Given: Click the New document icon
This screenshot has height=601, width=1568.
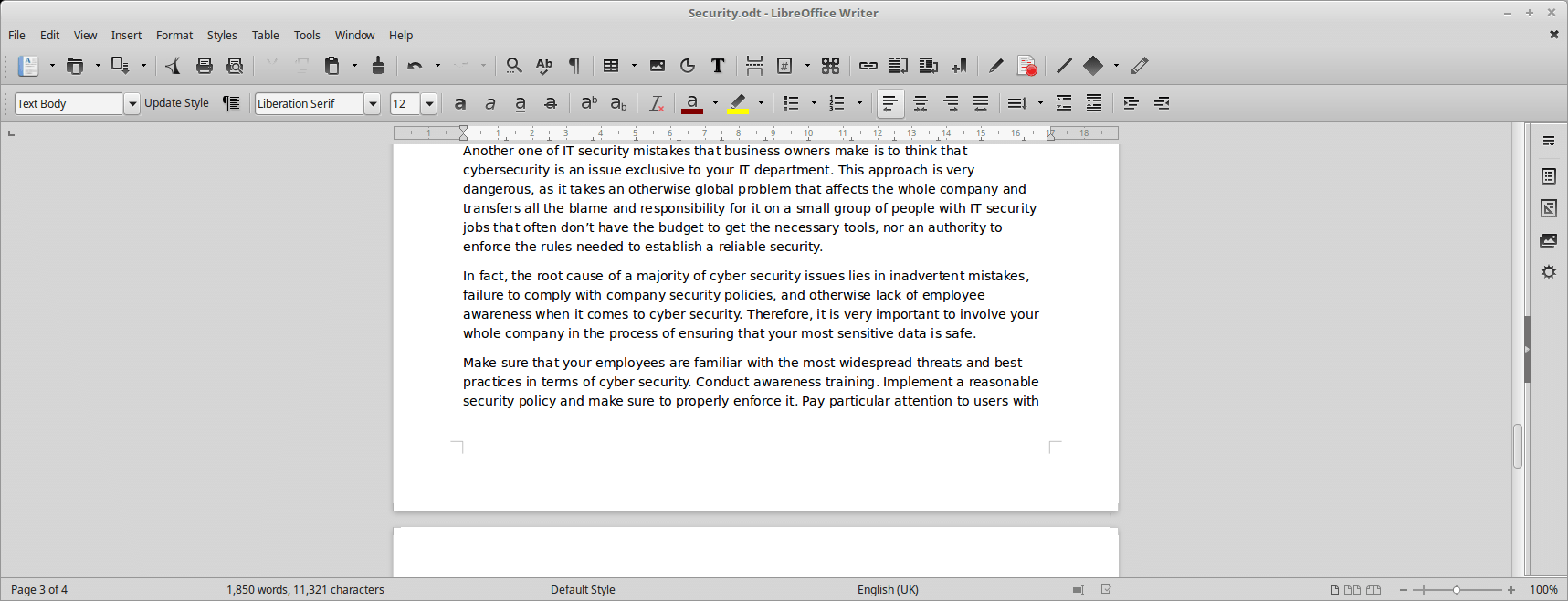Looking at the screenshot, I should coord(29,66).
